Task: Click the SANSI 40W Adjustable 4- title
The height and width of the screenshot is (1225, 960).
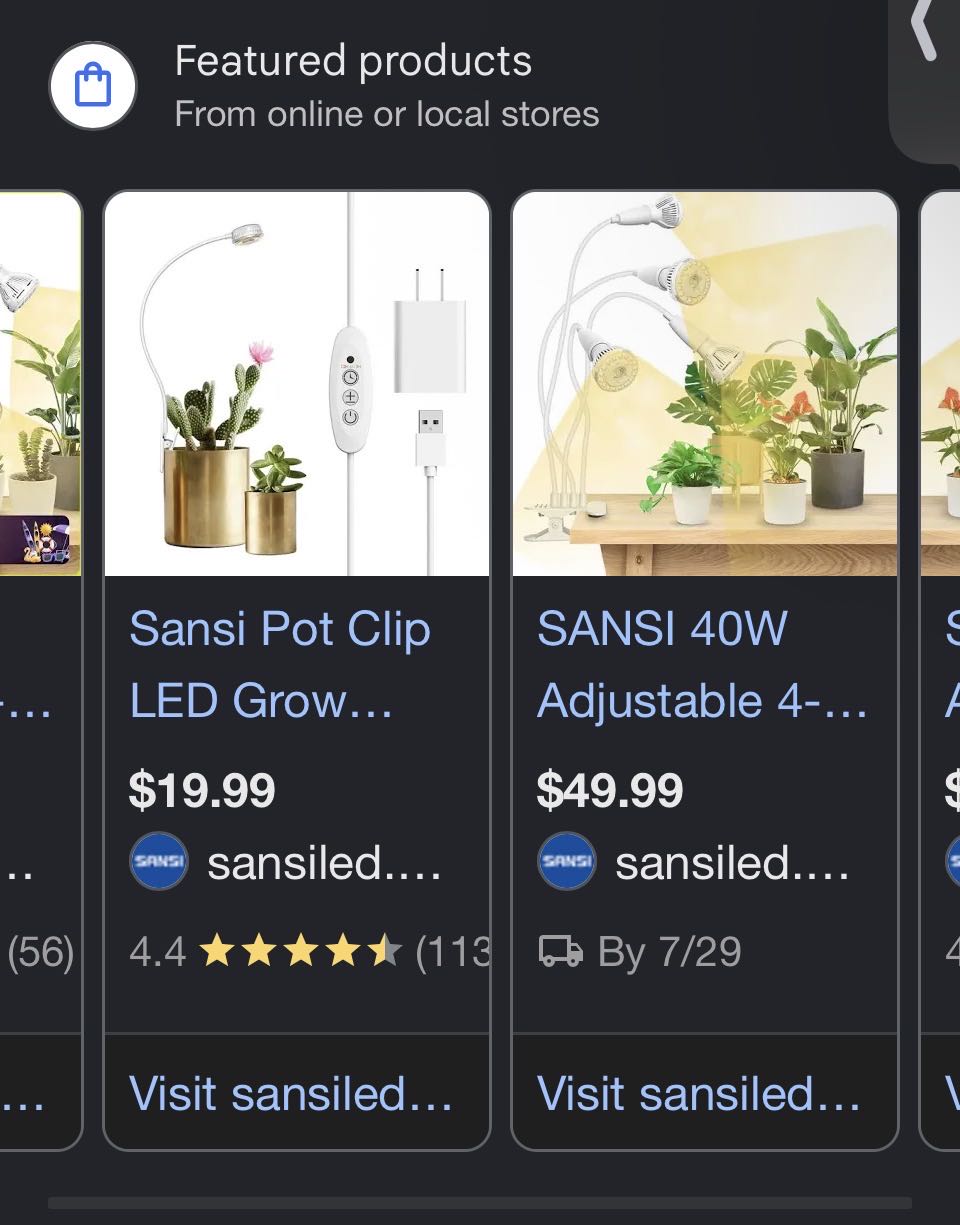Action: click(x=702, y=665)
